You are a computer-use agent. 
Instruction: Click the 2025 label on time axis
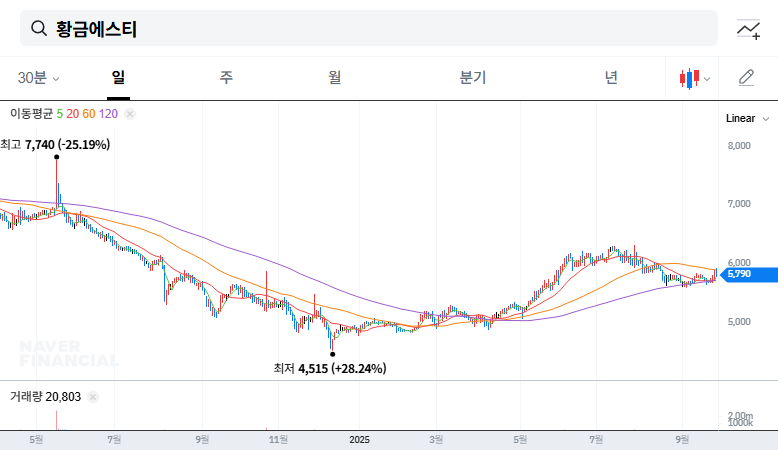pyautogui.click(x=359, y=440)
